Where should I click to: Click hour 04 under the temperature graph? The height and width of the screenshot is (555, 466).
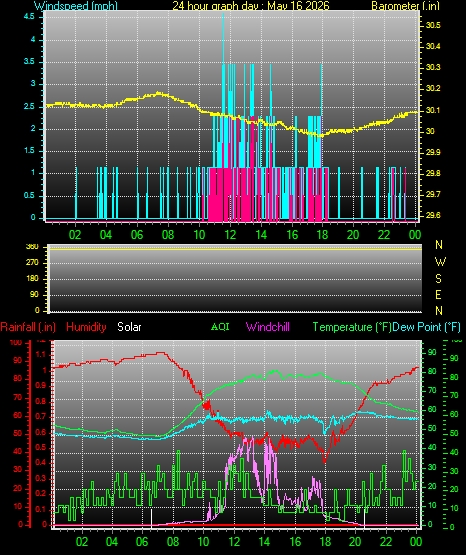coord(112,542)
